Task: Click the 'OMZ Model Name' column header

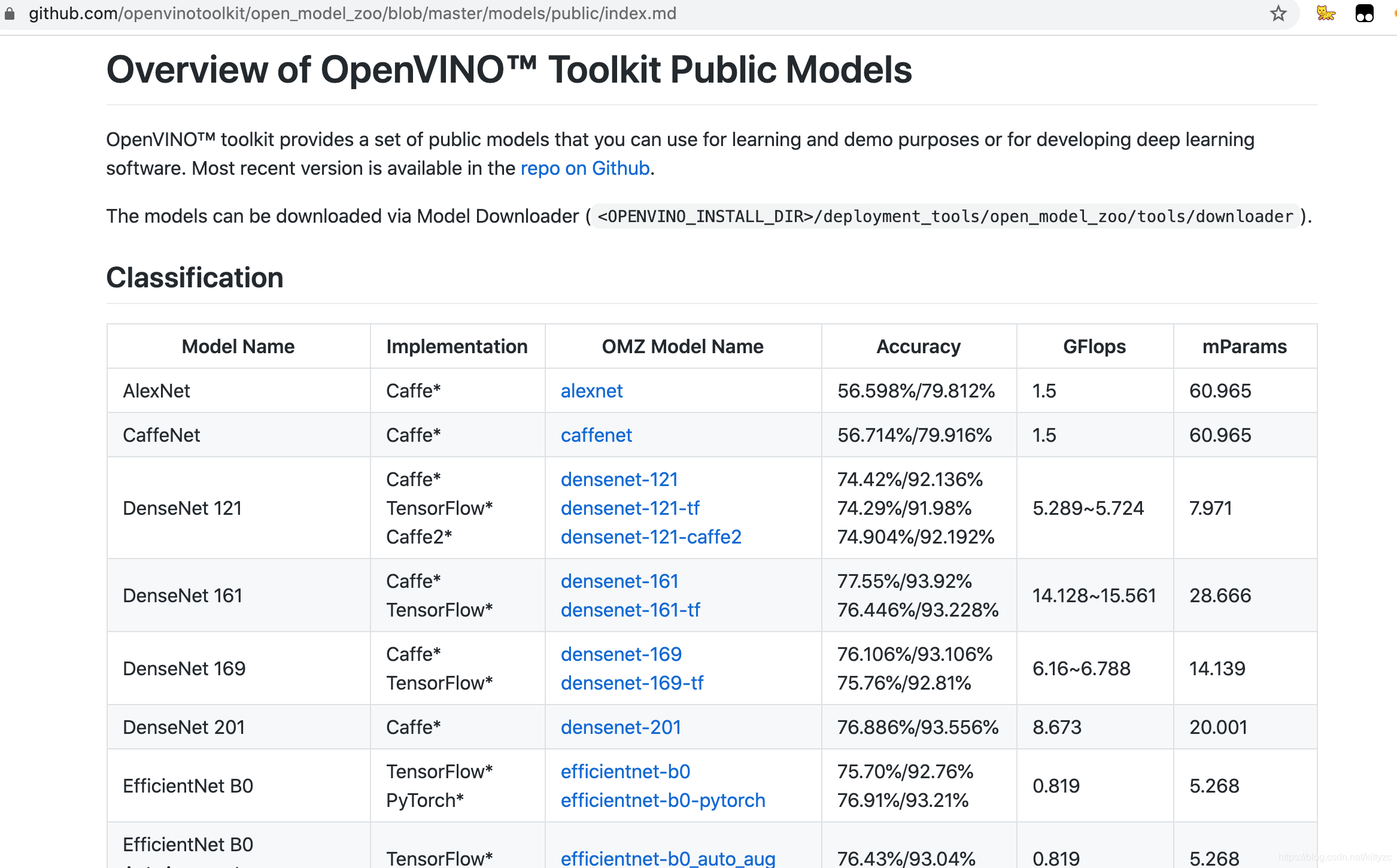Action: coord(682,347)
